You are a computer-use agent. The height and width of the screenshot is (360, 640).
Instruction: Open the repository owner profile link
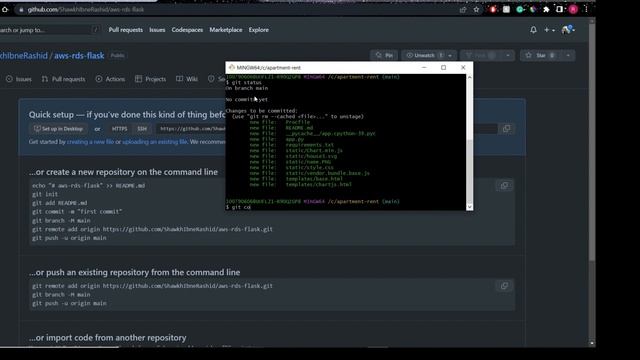(x=24, y=56)
